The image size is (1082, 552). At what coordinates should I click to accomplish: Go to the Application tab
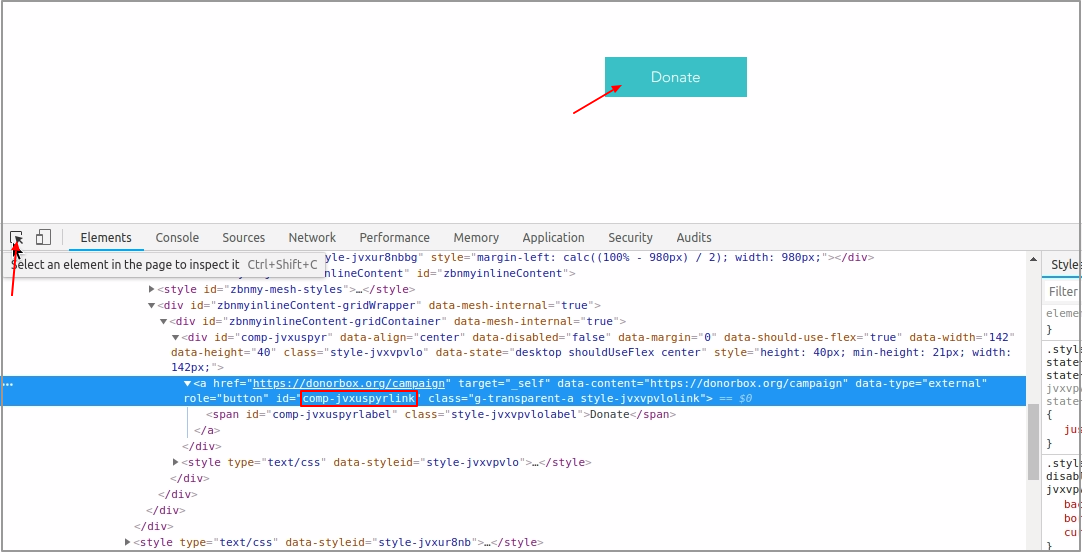[553, 237]
